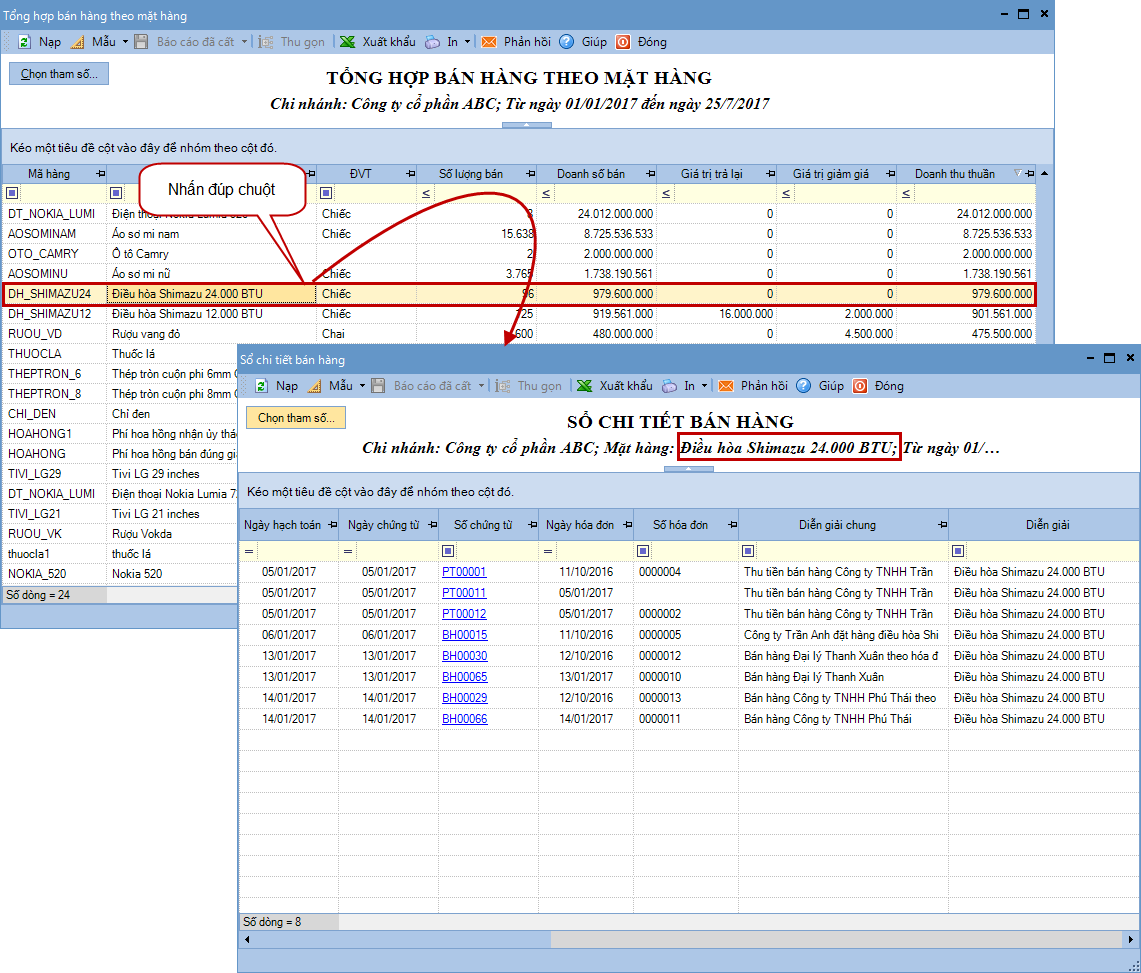The height and width of the screenshot is (973, 1141).
Task: Click the Mẫu template icon in Sổ chi tiết toolbar
Action: coord(314,386)
